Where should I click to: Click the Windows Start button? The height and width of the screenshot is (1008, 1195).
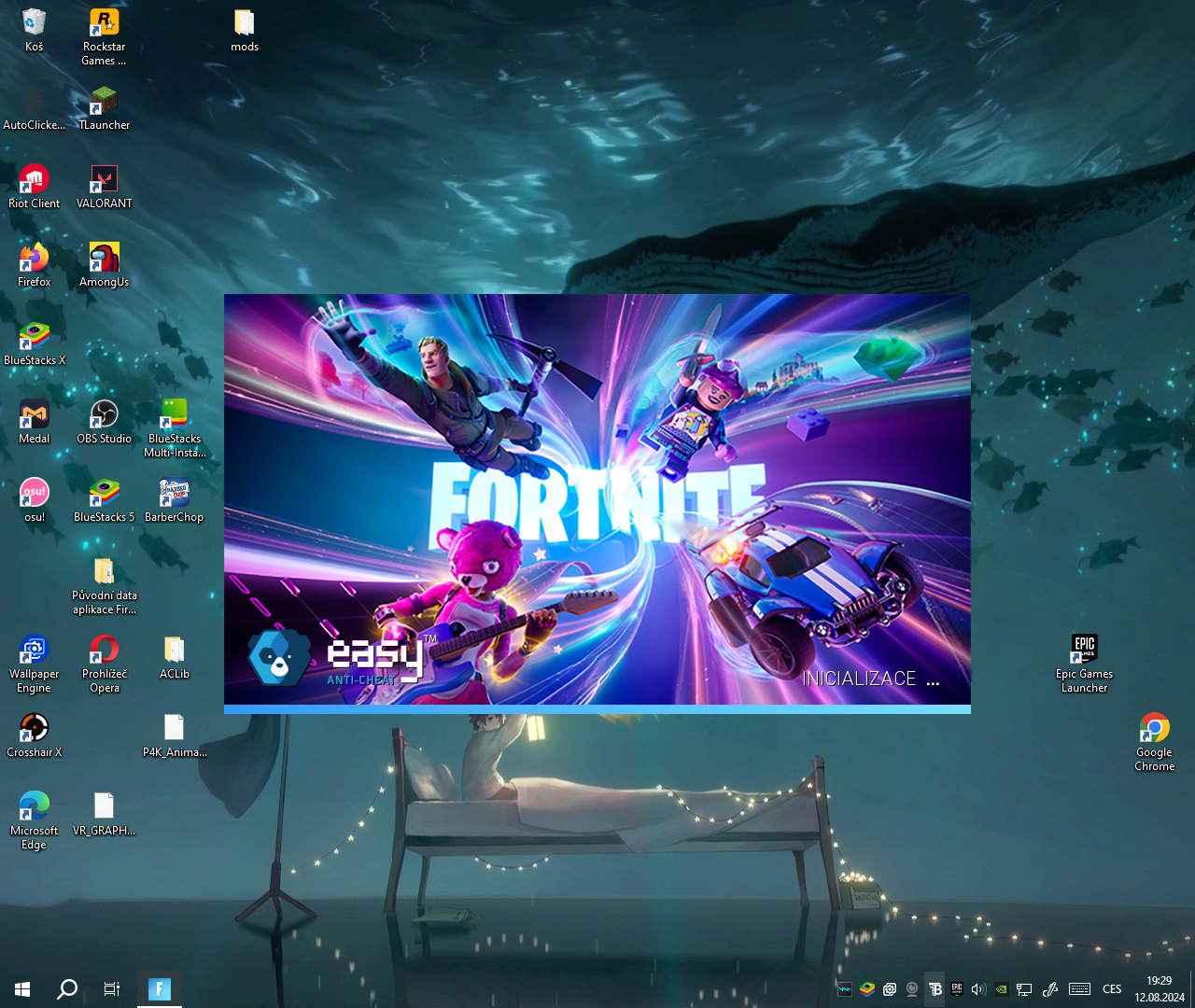click(22, 989)
